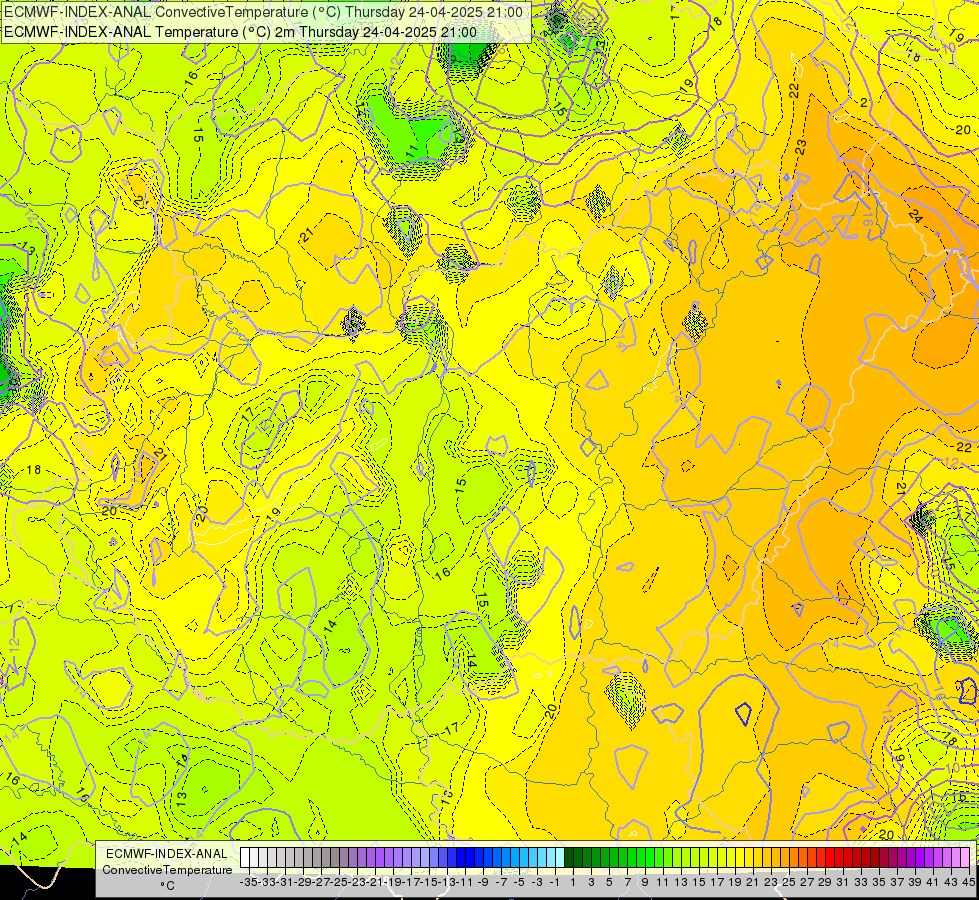Click the 23 contour label on the map
979x900 pixels.
(801, 147)
